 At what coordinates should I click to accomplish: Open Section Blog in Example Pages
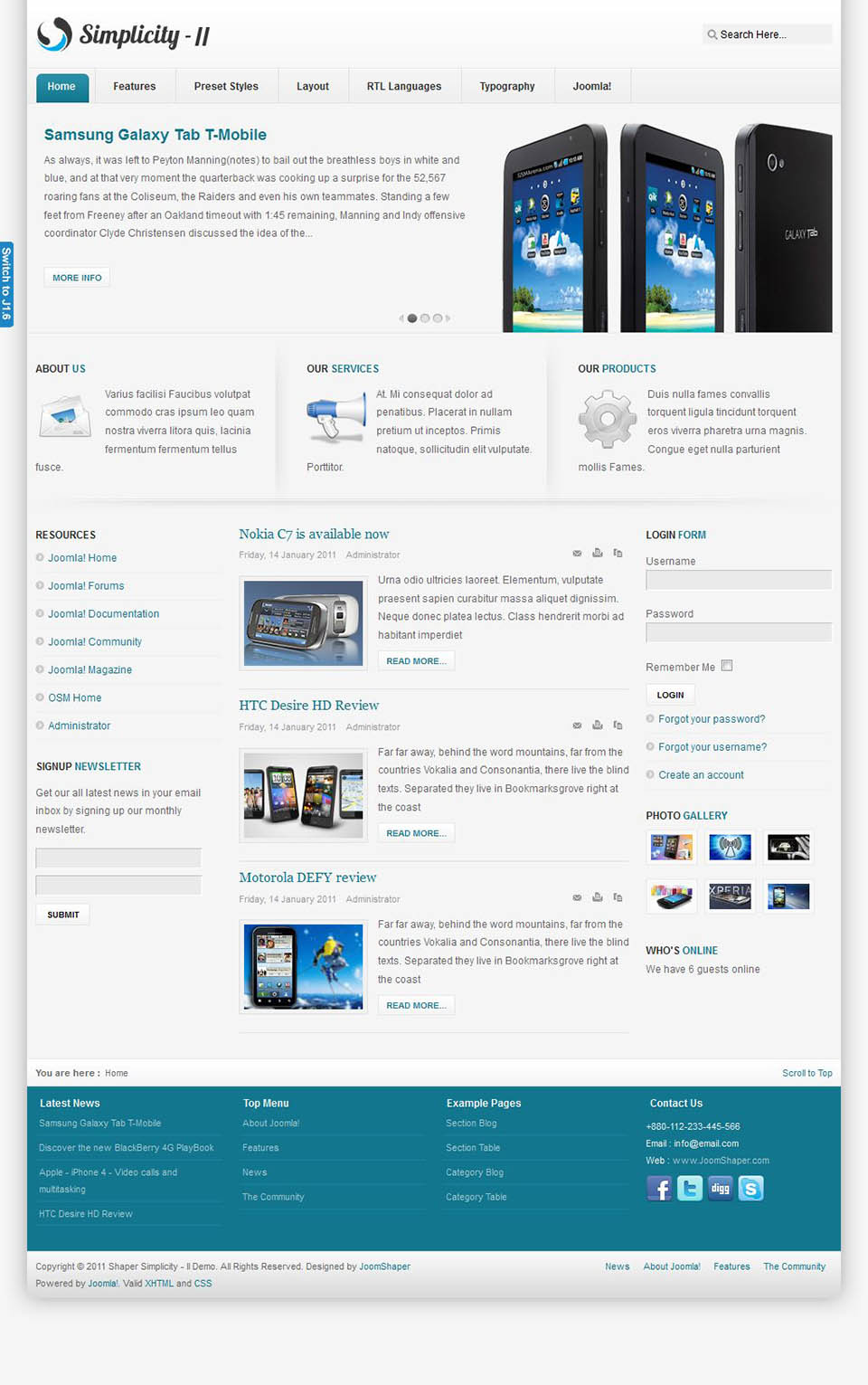(x=471, y=1124)
